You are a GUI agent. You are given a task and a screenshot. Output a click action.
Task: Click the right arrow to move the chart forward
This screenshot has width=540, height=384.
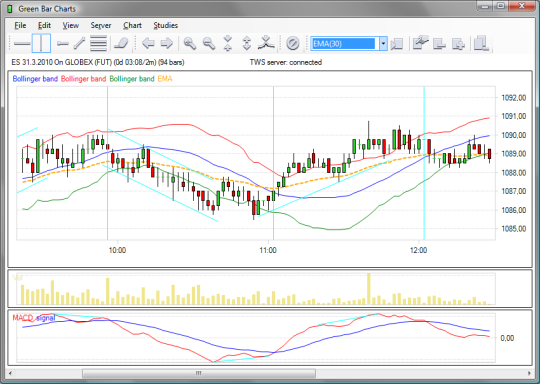pyautogui.click(x=167, y=43)
